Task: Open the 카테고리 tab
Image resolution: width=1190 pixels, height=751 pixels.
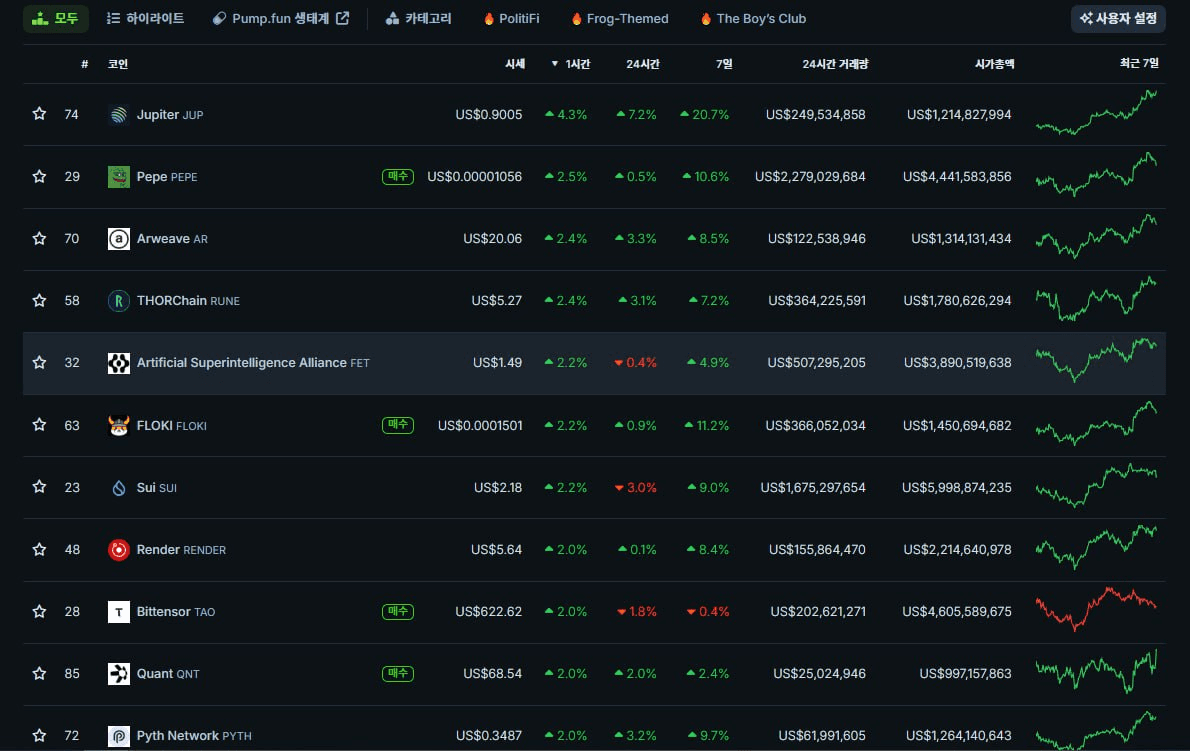Action: tap(419, 18)
